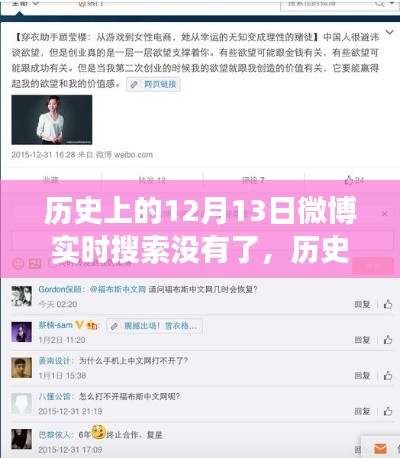Open the emoji picker in comment box
400x458 pixels.
(18, 264)
